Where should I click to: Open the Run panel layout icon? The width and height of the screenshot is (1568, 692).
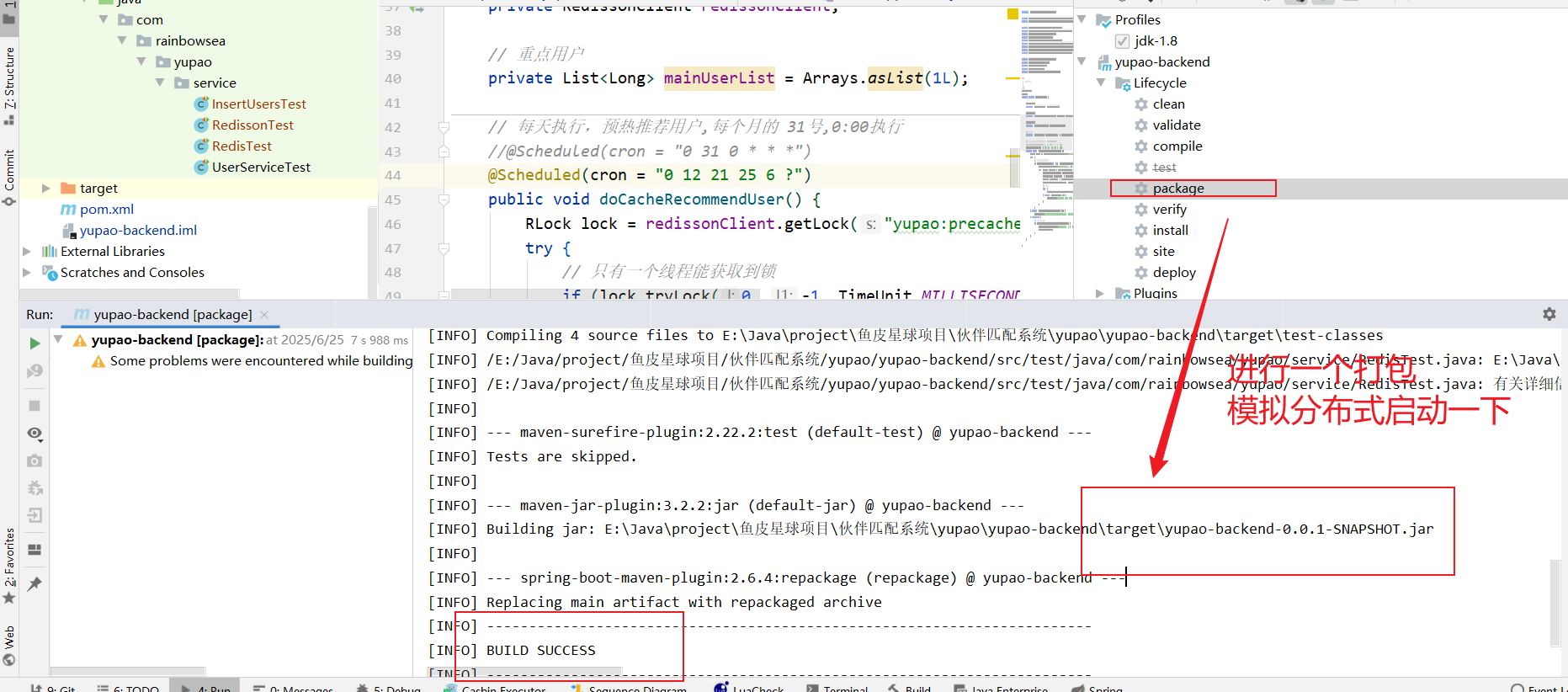point(35,550)
